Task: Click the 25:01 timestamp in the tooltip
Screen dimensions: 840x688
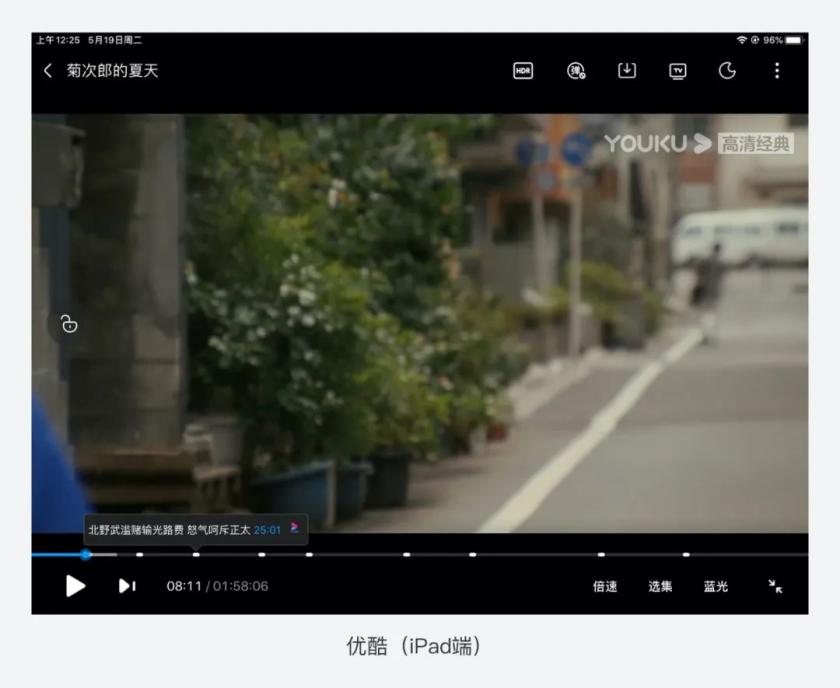Action: point(267,530)
